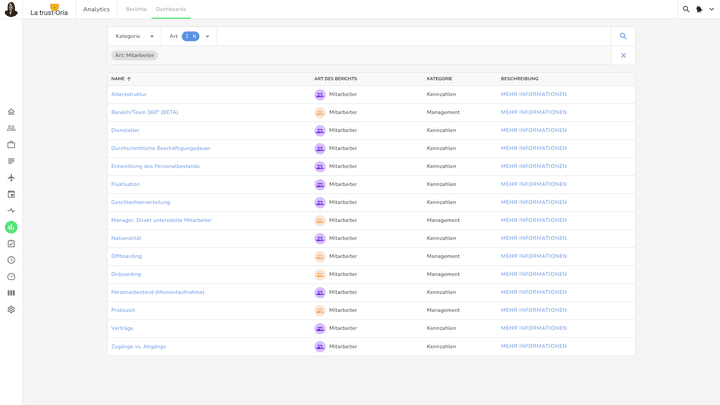Screen dimensions: 720x405
Task: Remove the Art filter count badge
Action: pos(194,36)
